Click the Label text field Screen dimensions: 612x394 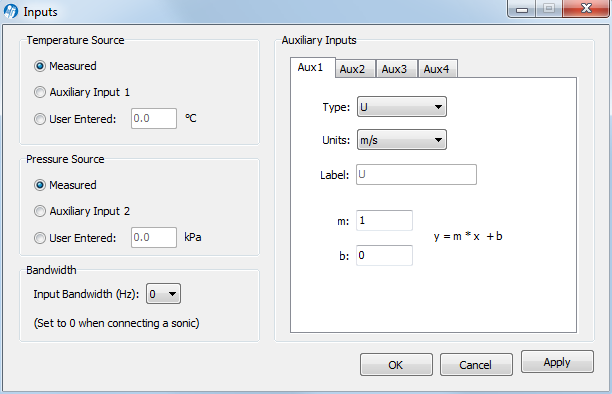click(x=416, y=175)
